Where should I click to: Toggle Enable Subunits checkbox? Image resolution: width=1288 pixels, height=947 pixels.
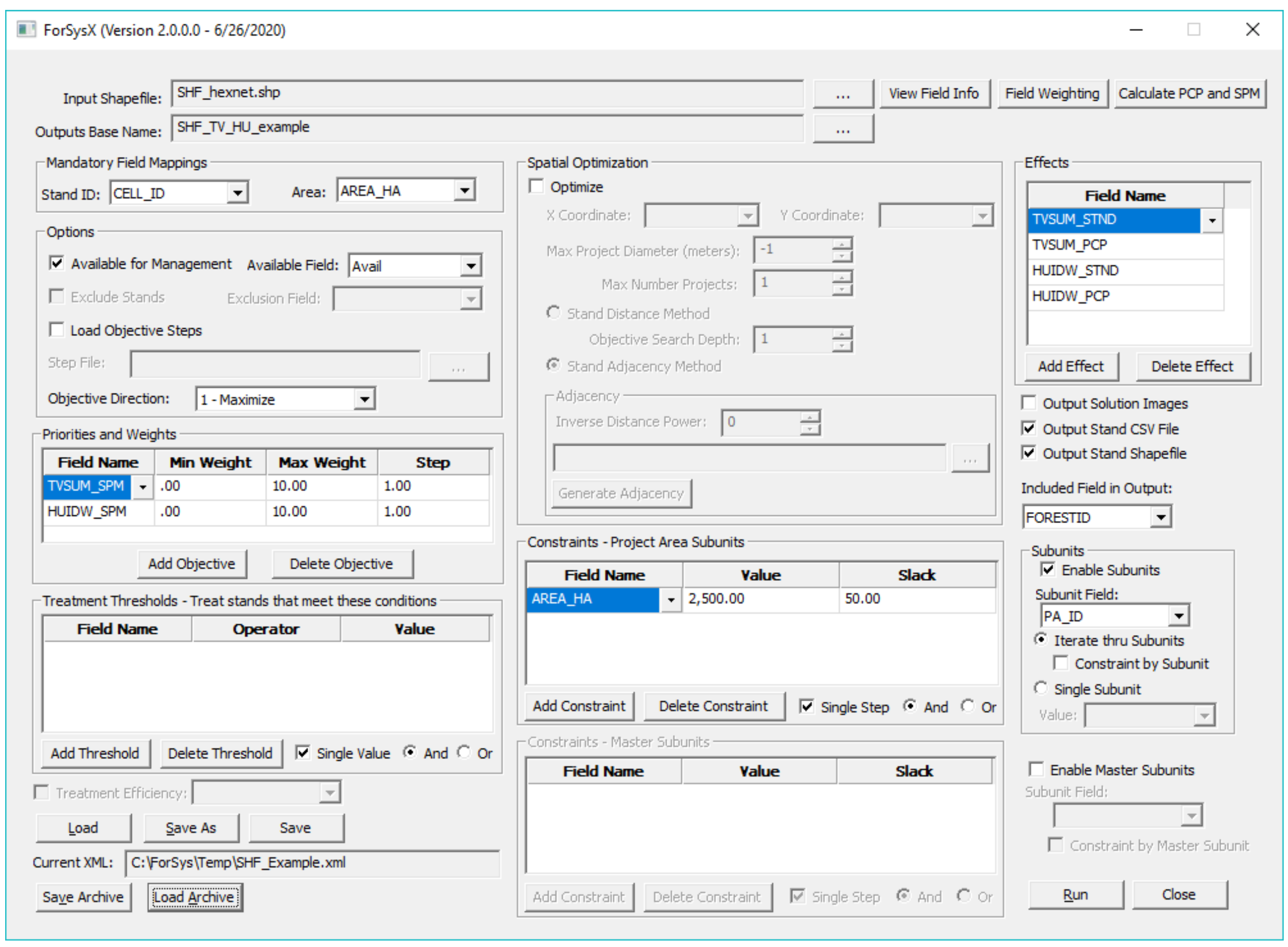[1048, 570]
